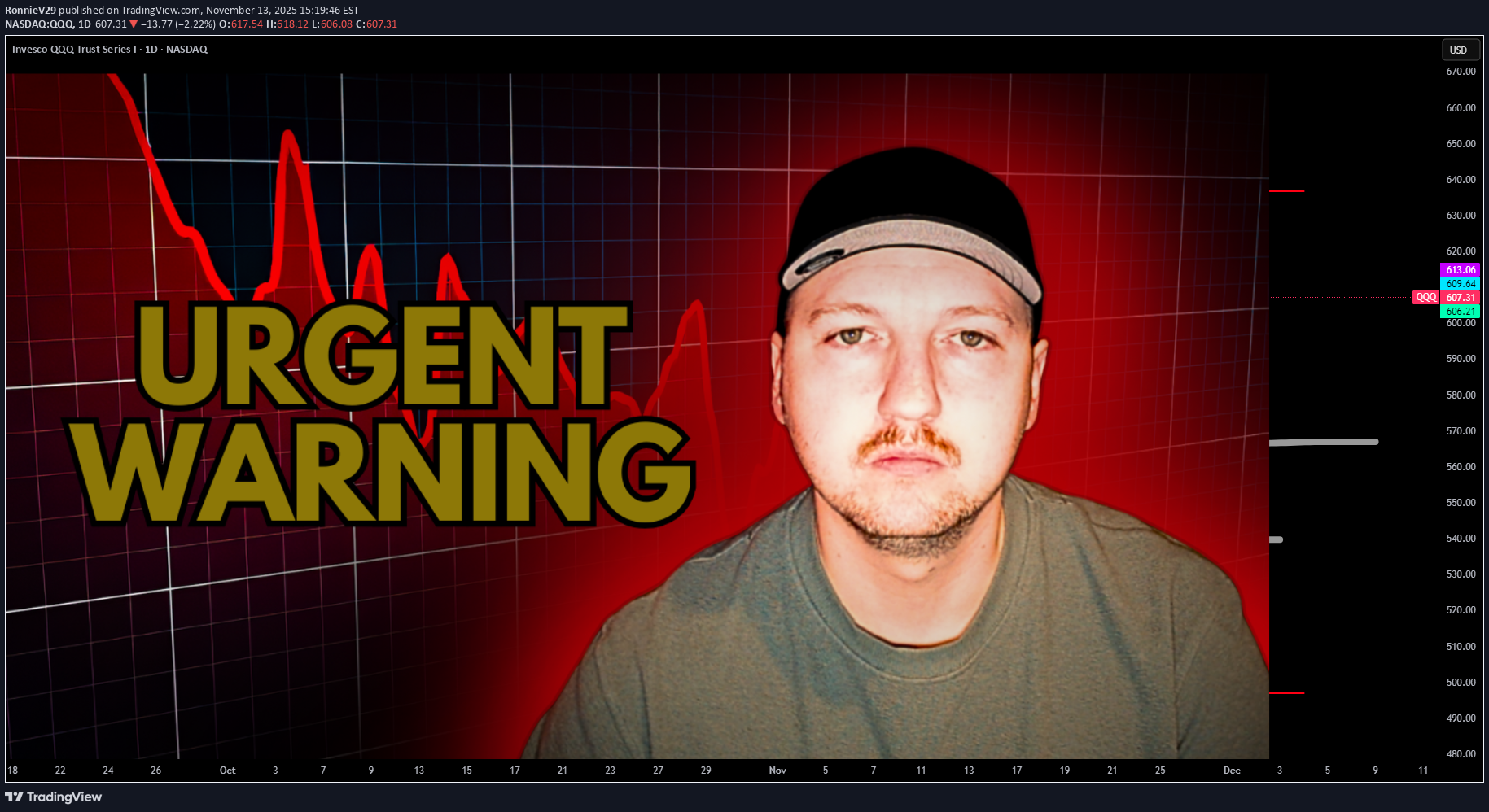Click the 670.00 label on price scale
The width and height of the screenshot is (1489, 812).
[x=1461, y=72]
